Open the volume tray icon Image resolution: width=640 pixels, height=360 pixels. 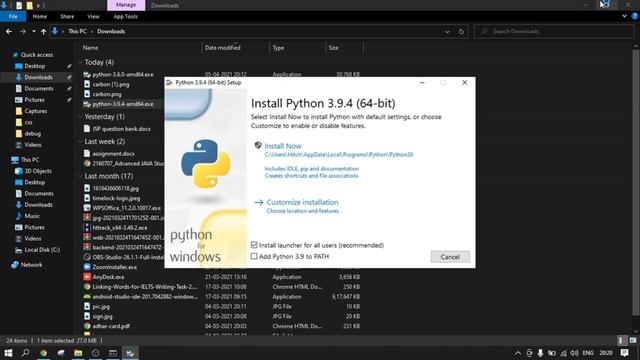(x=575, y=353)
